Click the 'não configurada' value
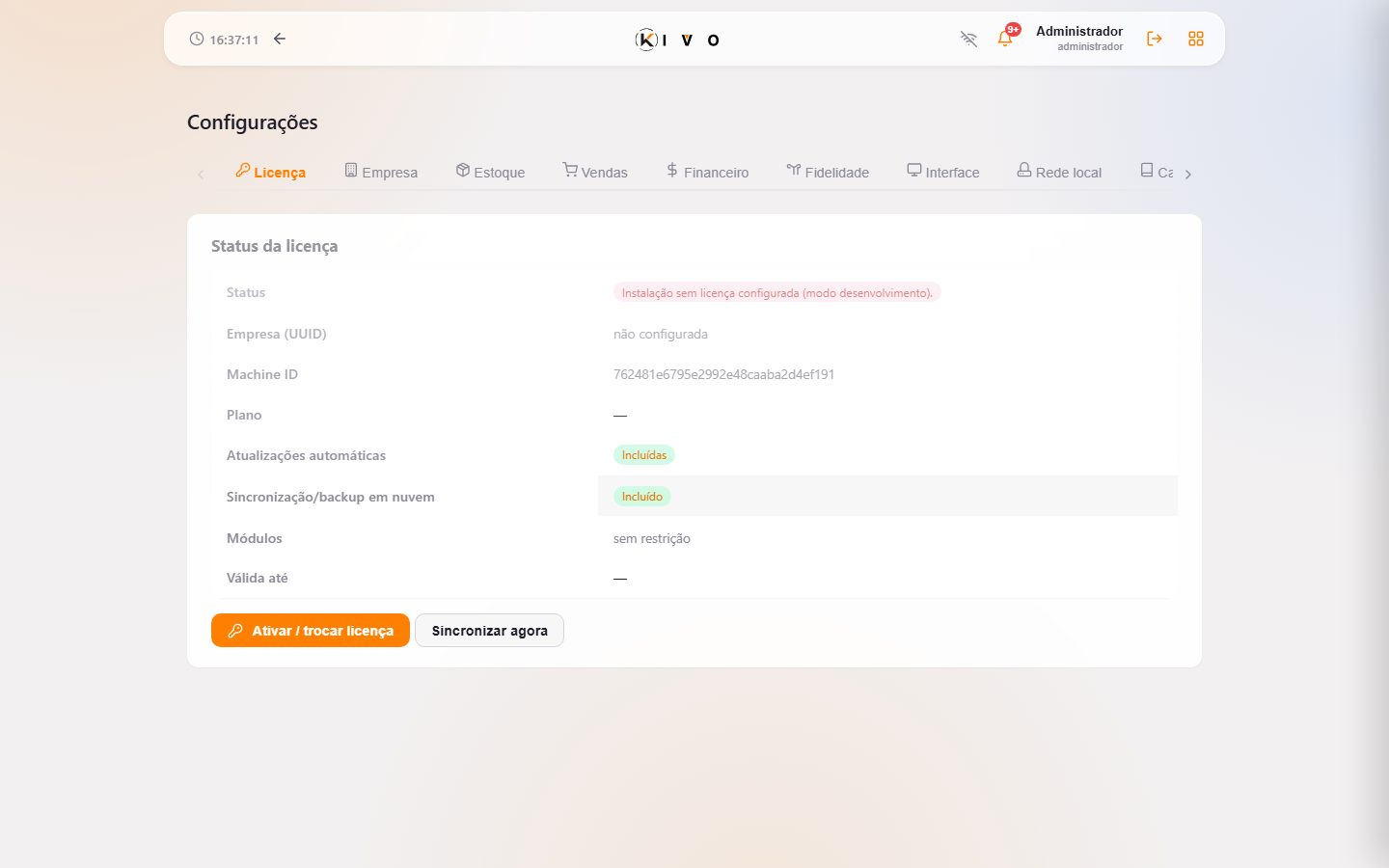Screen dimensions: 1389x868 click(x=661, y=334)
